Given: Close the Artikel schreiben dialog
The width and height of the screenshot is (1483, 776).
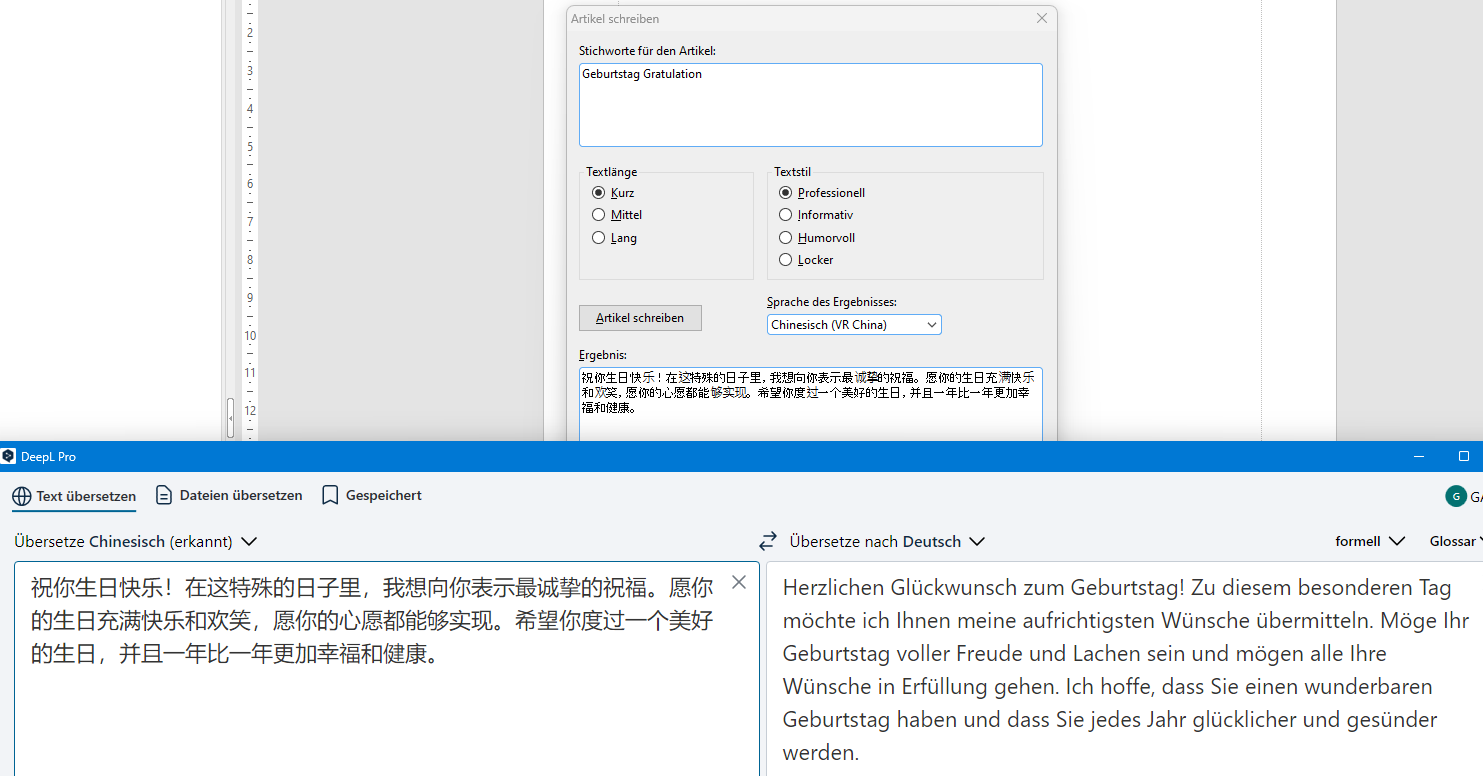Looking at the screenshot, I should [1042, 18].
